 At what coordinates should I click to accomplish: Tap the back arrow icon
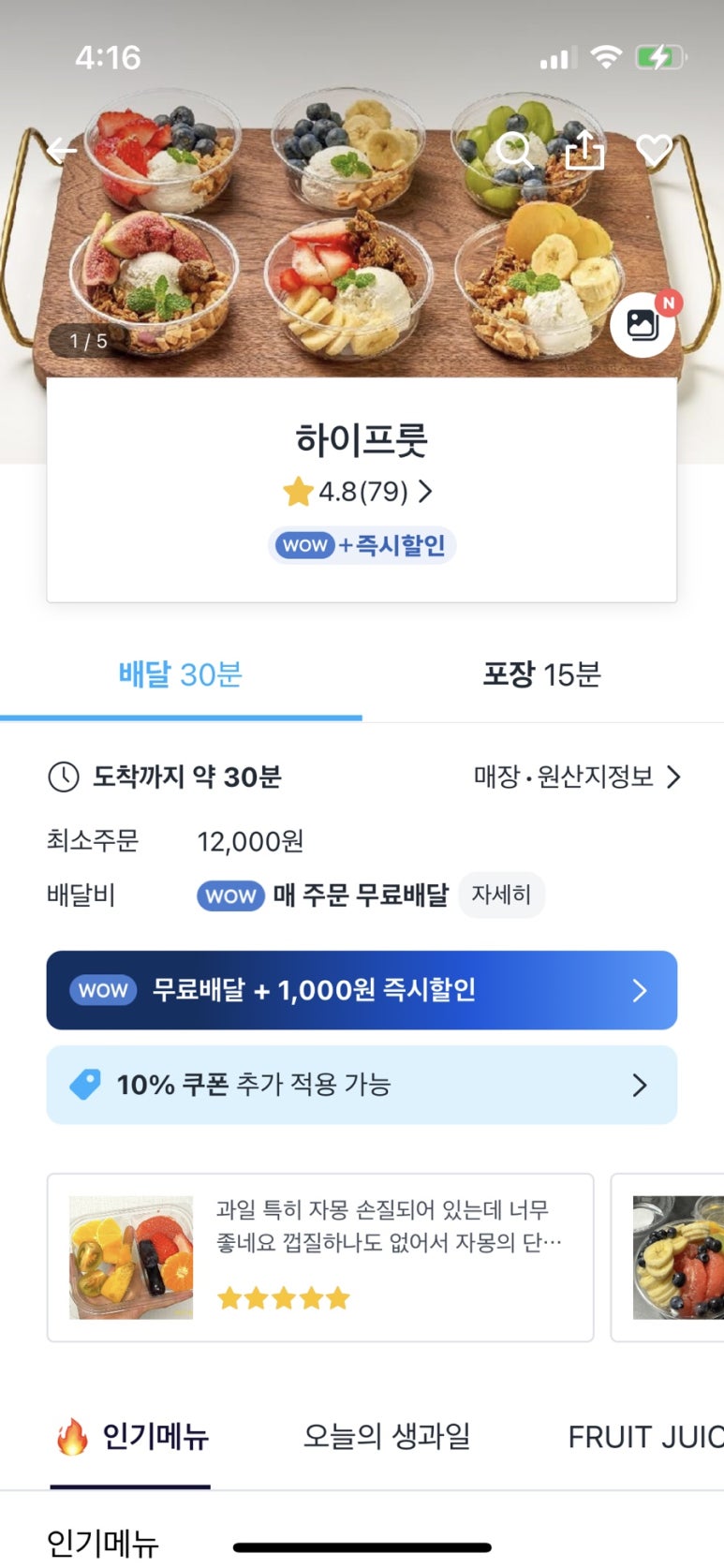point(62,150)
